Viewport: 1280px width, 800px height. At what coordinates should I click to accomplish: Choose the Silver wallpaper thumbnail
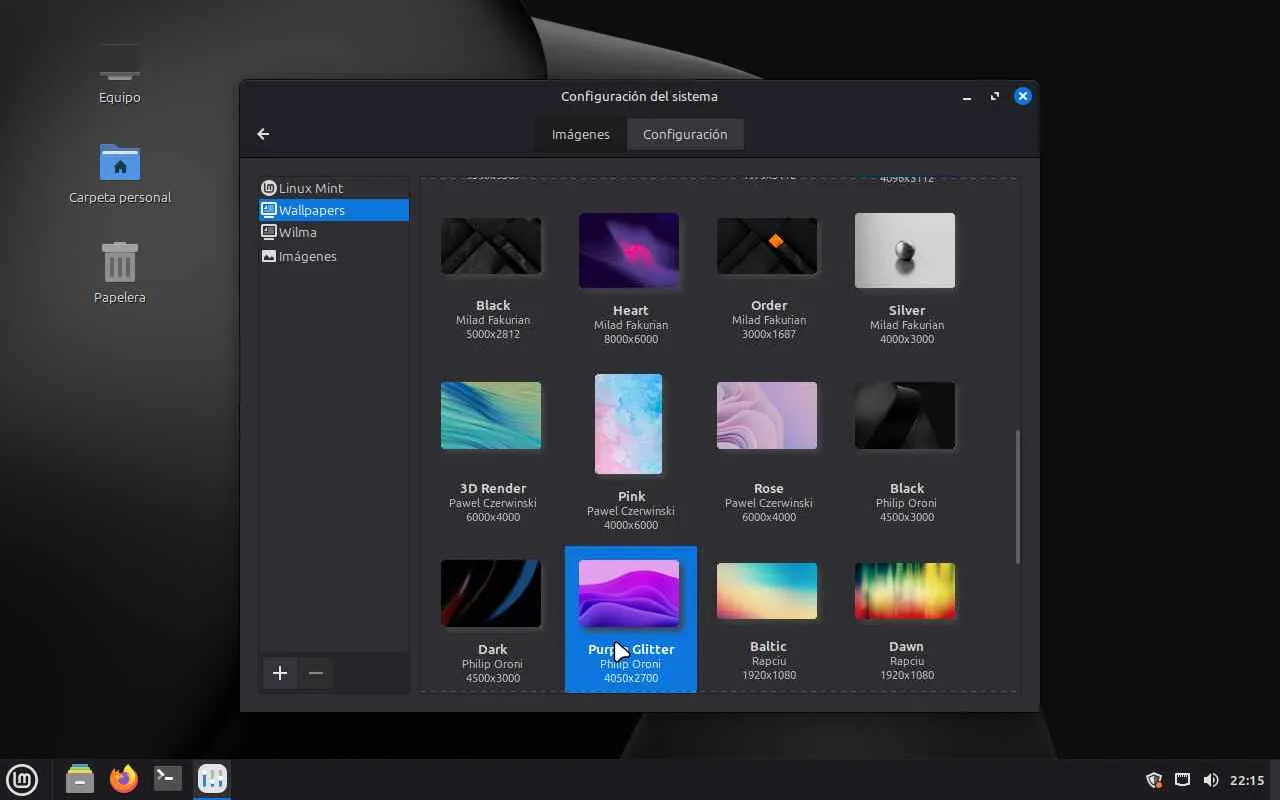[905, 250]
